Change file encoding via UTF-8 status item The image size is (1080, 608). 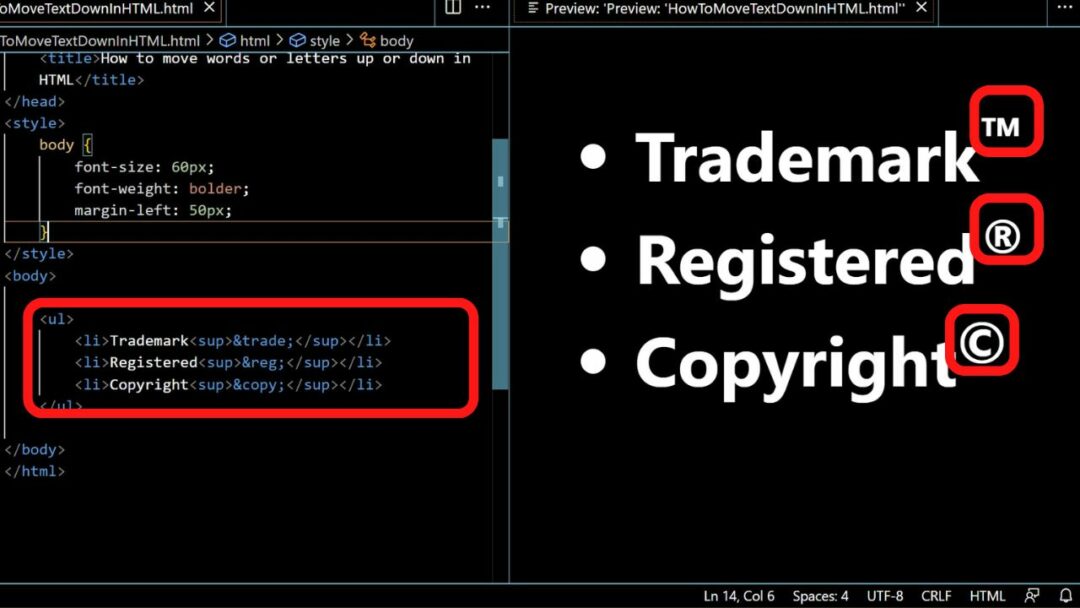pos(884,595)
